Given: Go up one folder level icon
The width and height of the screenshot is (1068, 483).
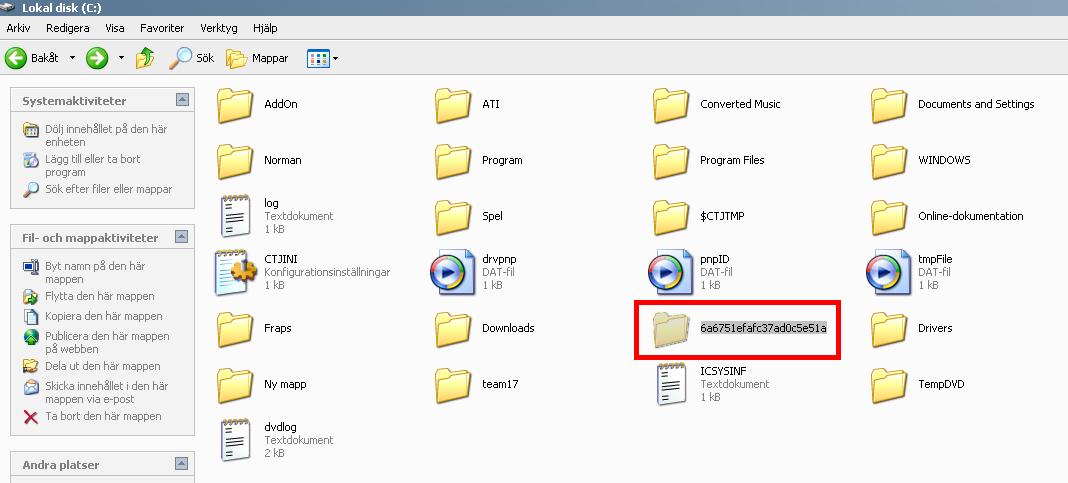Looking at the screenshot, I should 145,58.
